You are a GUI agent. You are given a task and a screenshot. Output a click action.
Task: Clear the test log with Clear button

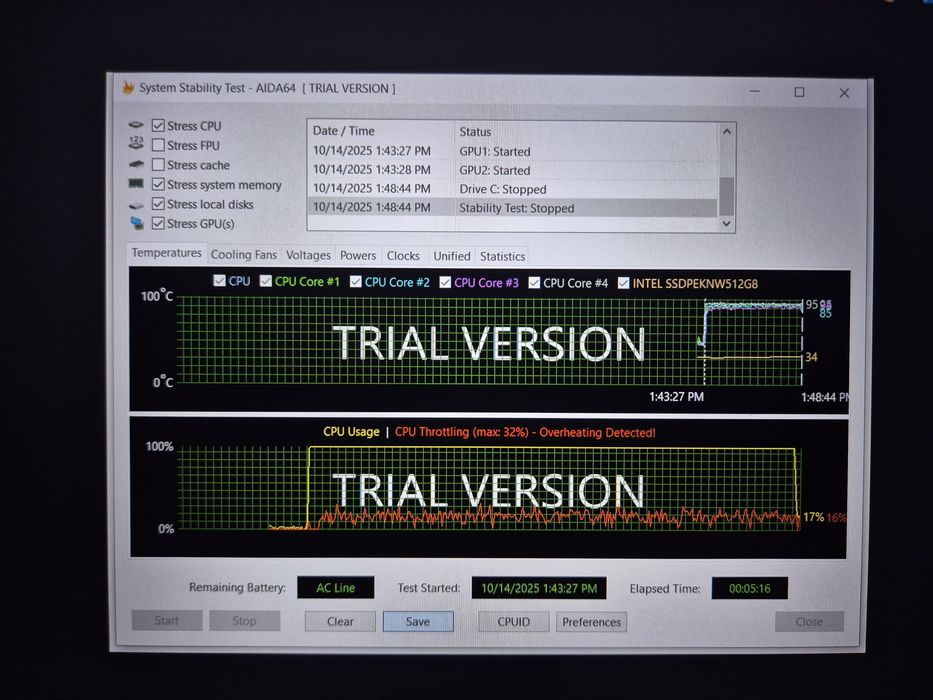point(340,621)
